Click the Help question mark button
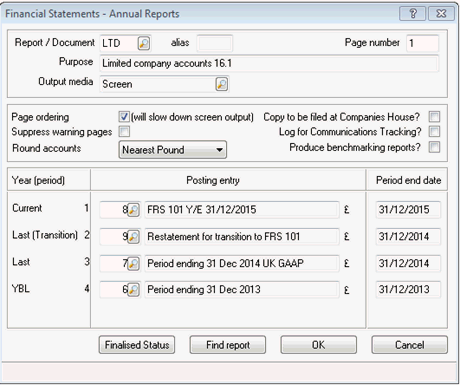The width and height of the screenshot is (460, 385). tap(412, 14)
